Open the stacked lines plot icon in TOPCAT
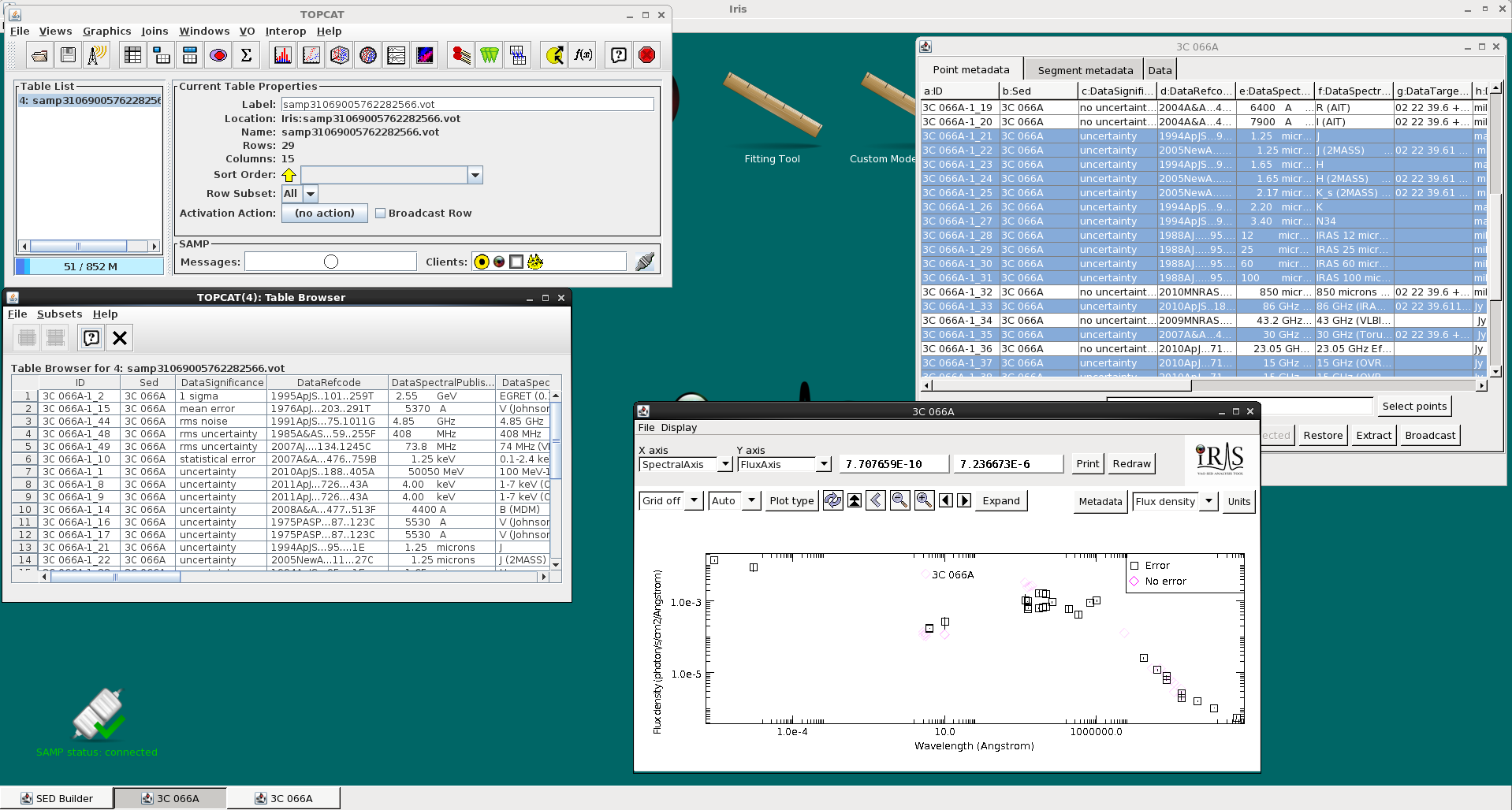 (x=397, y=55)
